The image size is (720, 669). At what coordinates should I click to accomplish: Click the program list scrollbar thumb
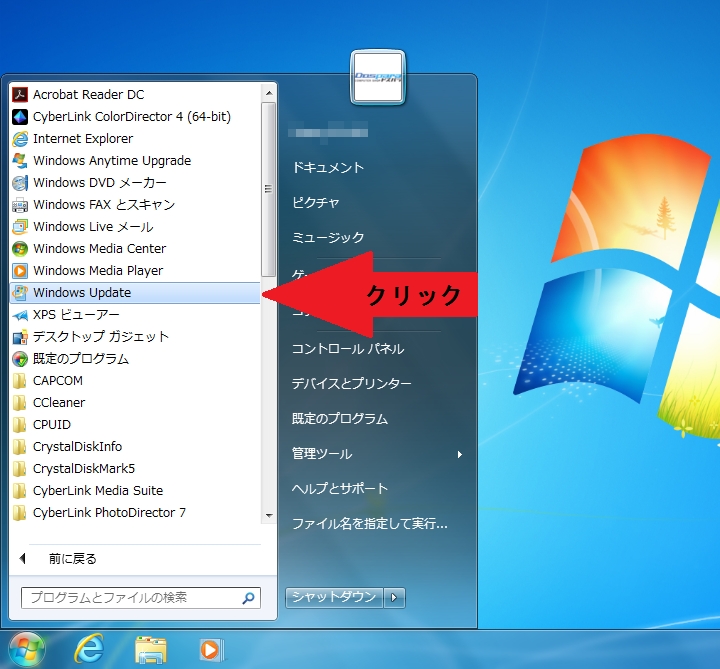(x=269, y=189)
